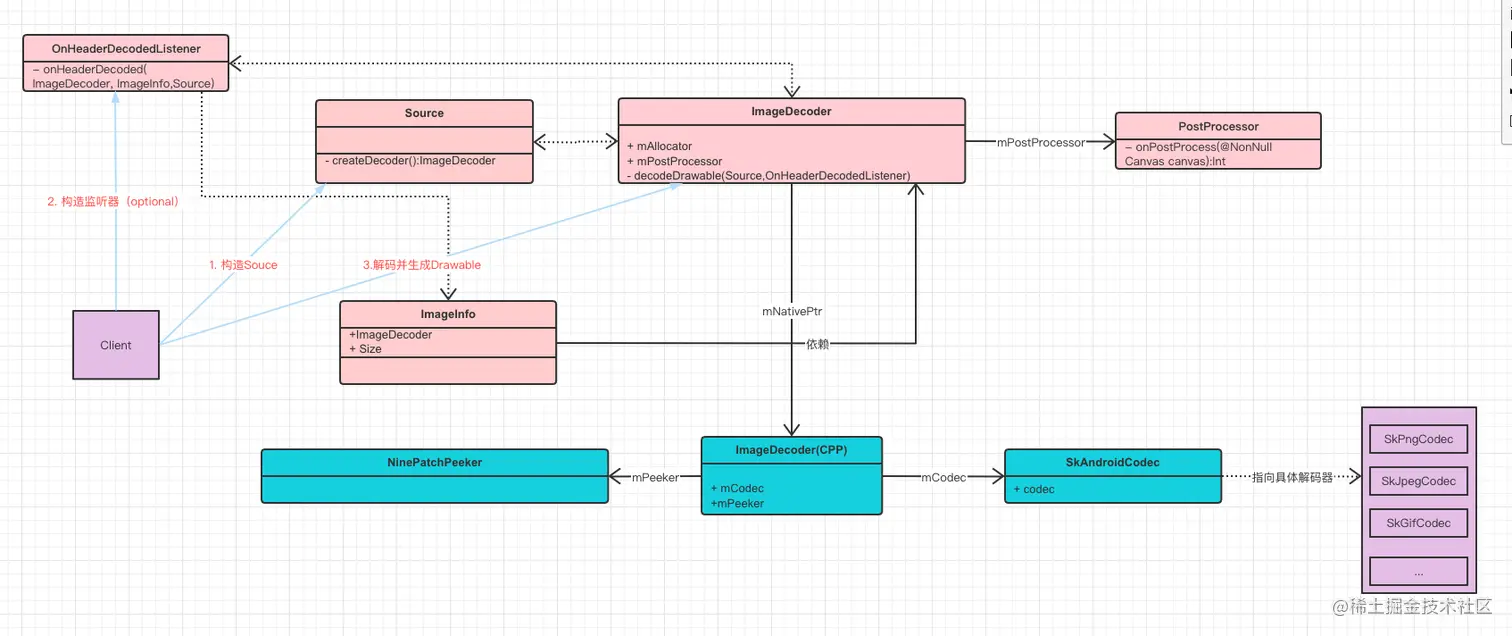Select the SkJpegCodec entry

coord(1418,481)
